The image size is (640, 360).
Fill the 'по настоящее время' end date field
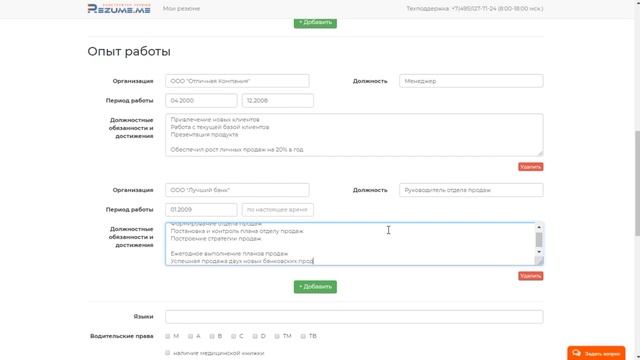[x=278, y=209]
